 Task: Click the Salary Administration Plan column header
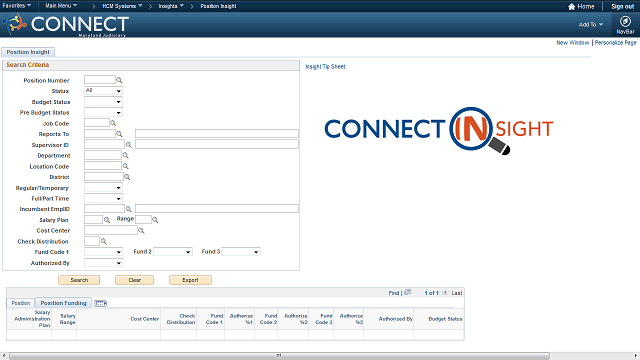tap(32, 319)
